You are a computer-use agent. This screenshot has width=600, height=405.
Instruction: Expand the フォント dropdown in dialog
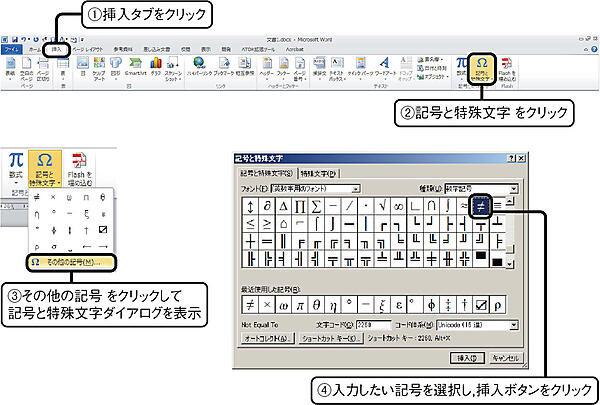coord(357,188)
